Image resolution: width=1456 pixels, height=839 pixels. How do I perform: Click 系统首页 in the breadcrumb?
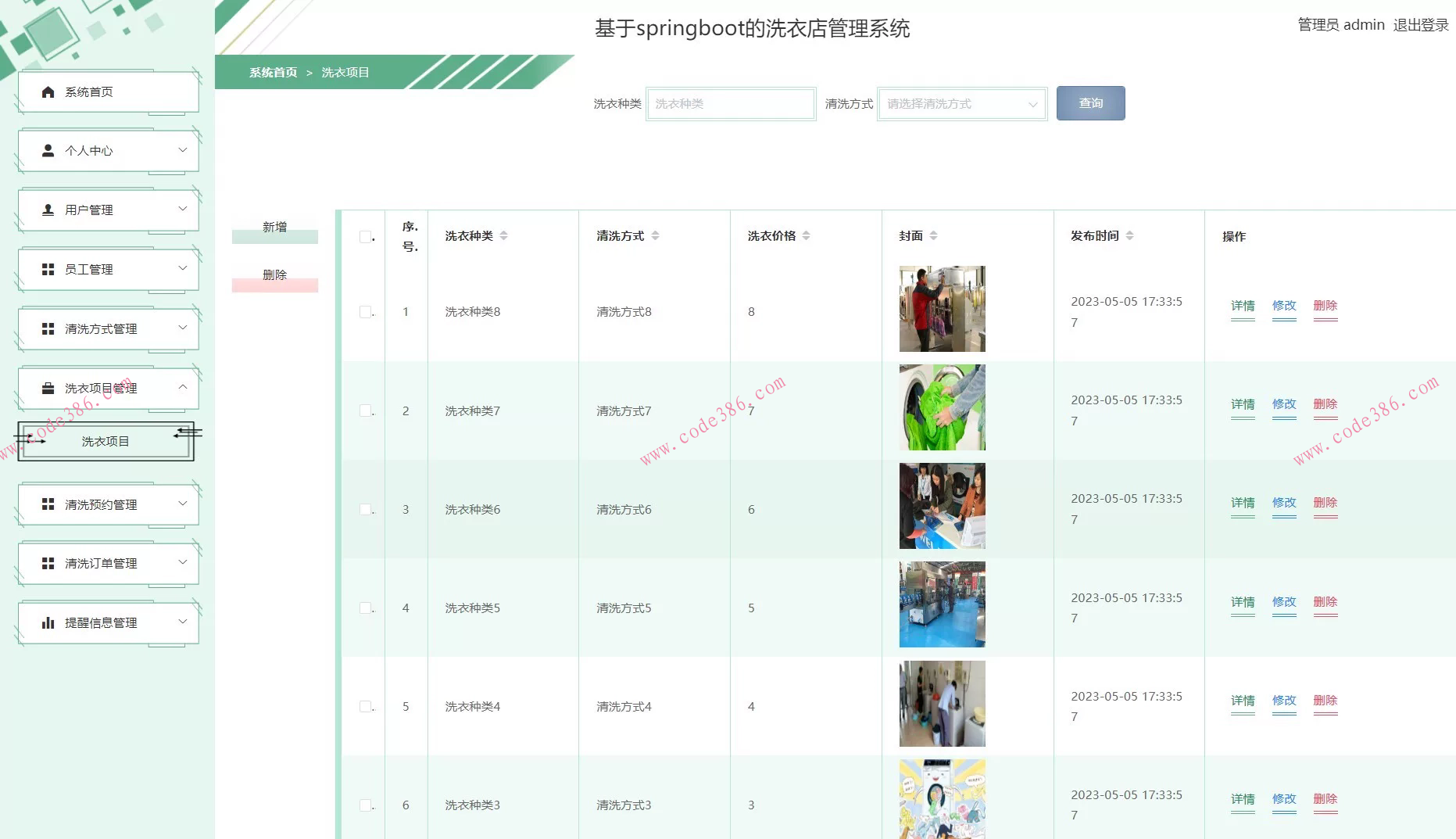click(x=272, y=72)
